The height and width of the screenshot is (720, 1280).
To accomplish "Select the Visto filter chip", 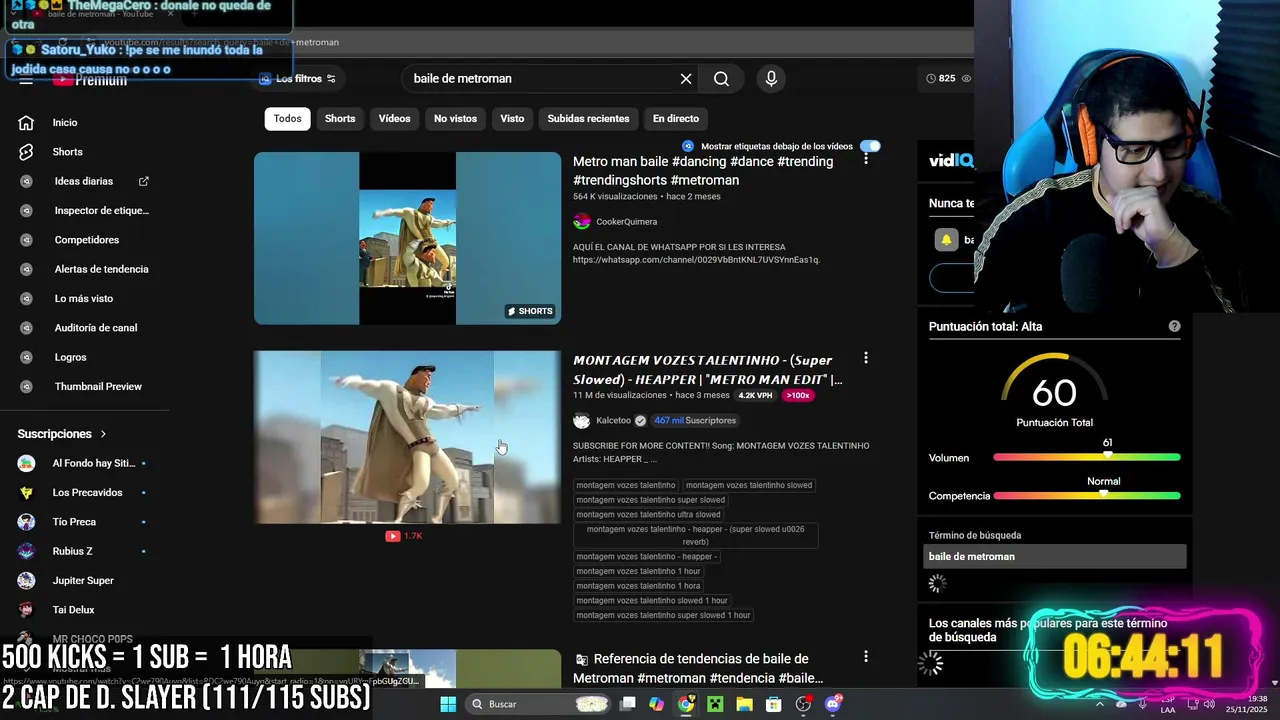I will [x=512, y=118].
